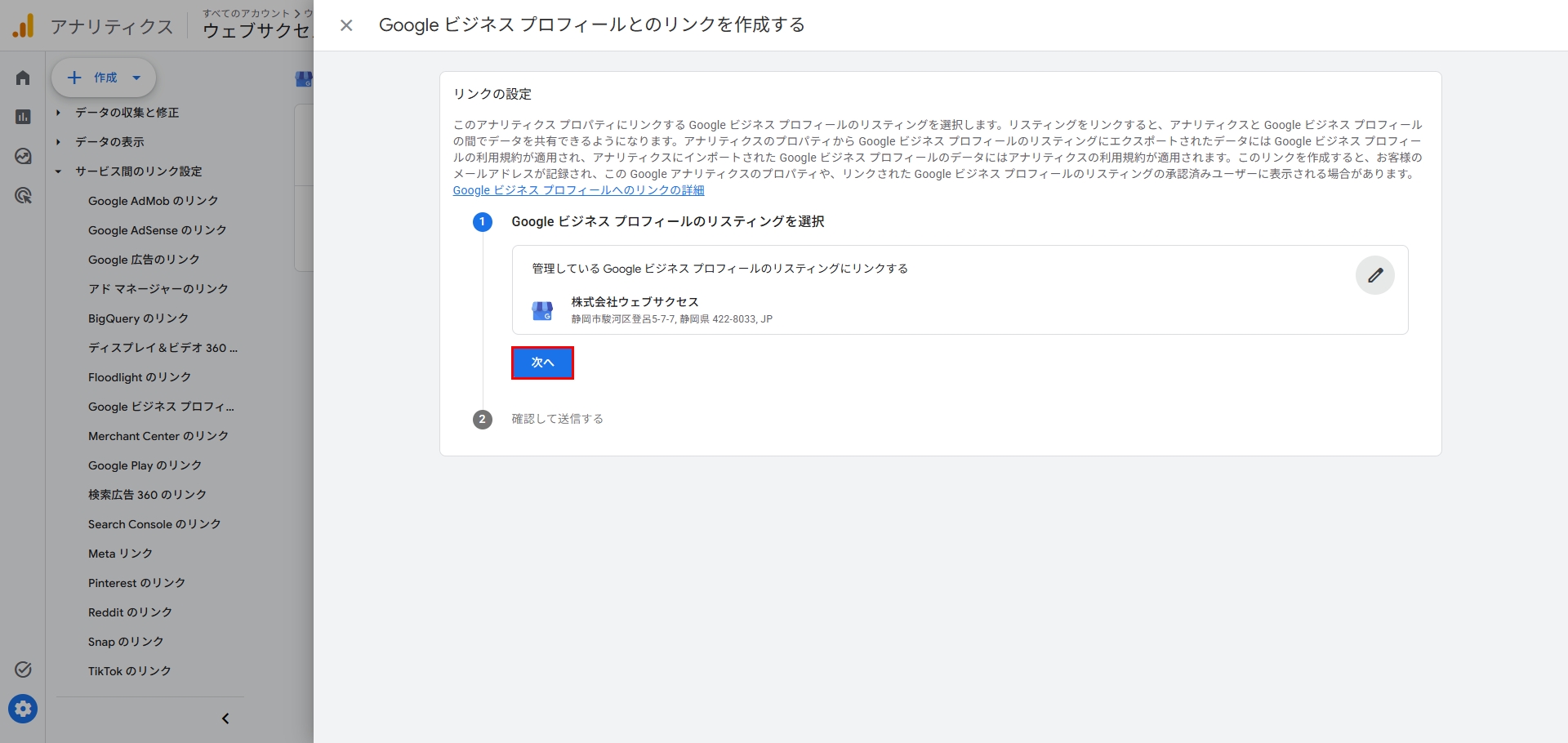Open ディスプレイ＆ビデオ 360 link item
Screen dimensions: 1568x743
point(163,348)
